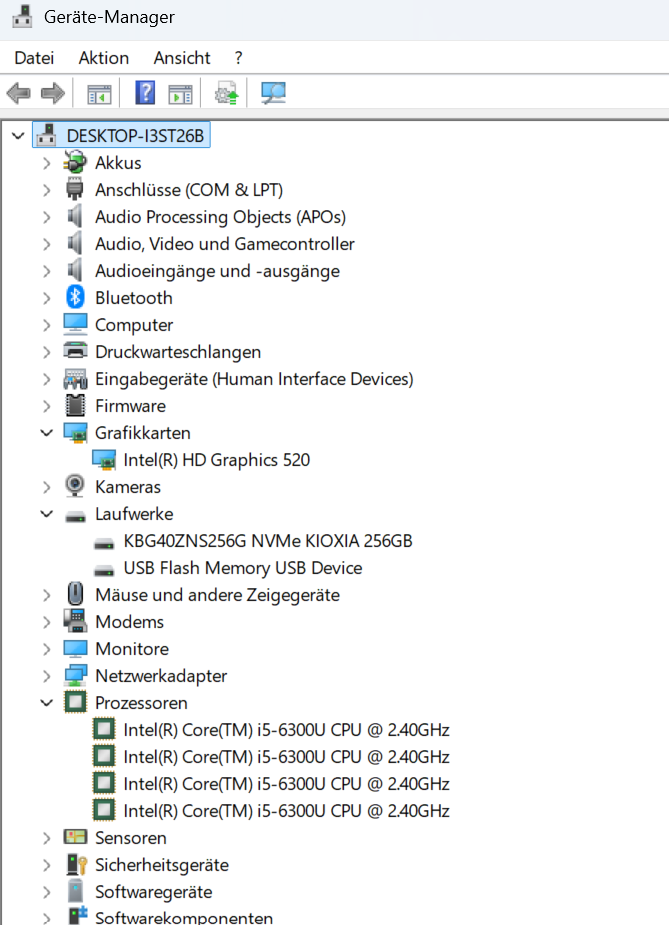Image resolution: width=669 pixels, height=925 pixels.
Task: Click the show/hide console tree toolbar icon
Action: (99, 94)
